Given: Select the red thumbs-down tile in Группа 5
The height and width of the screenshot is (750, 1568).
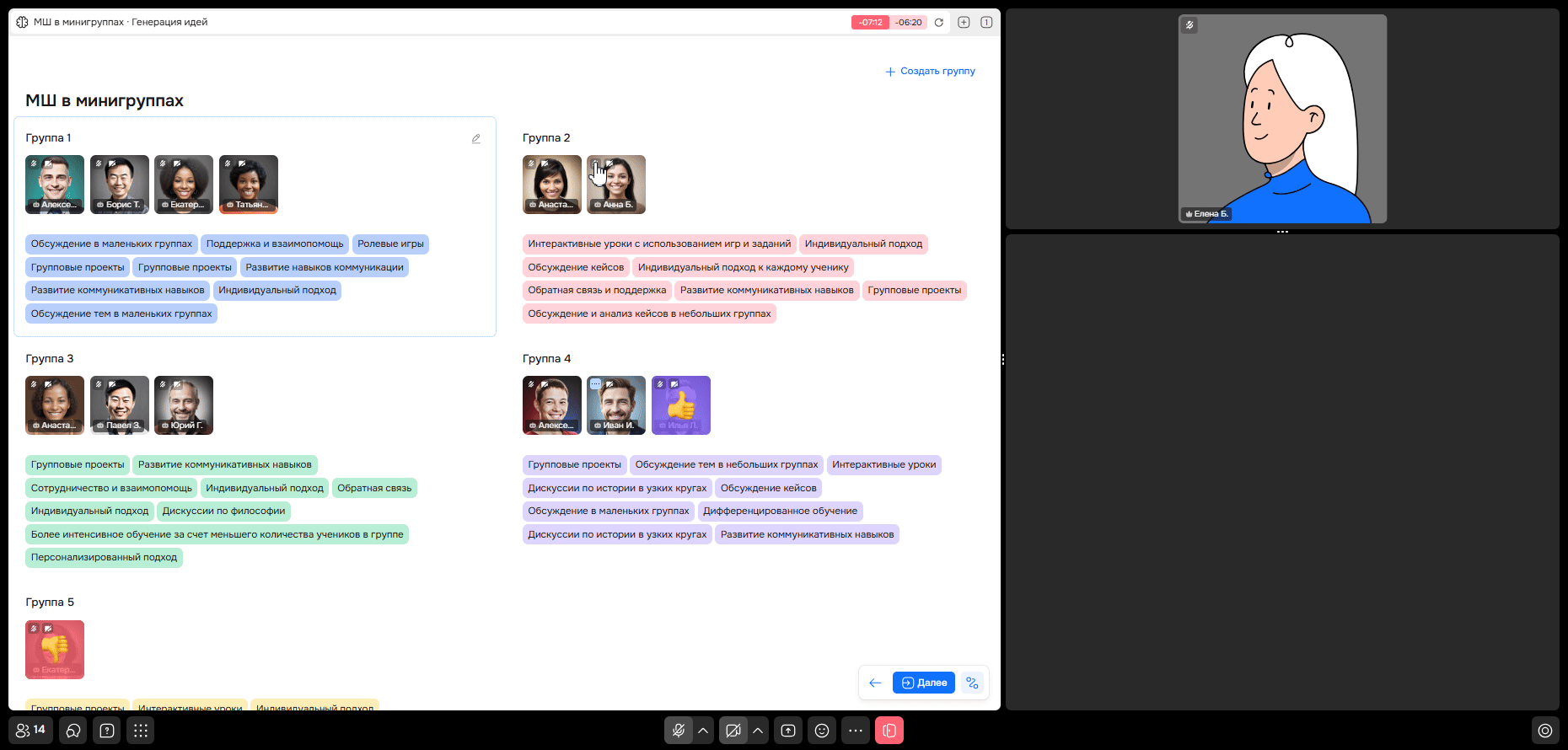Looking at the screenshot, I should coord(55,650).
